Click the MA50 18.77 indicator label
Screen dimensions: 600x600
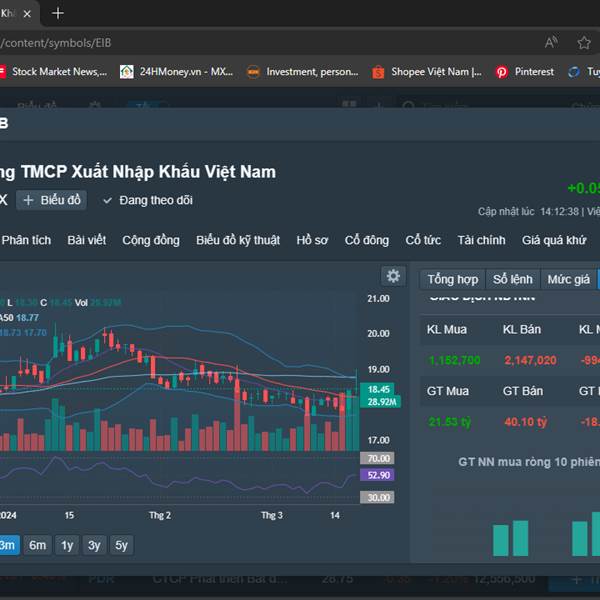(x=19, y=318)
